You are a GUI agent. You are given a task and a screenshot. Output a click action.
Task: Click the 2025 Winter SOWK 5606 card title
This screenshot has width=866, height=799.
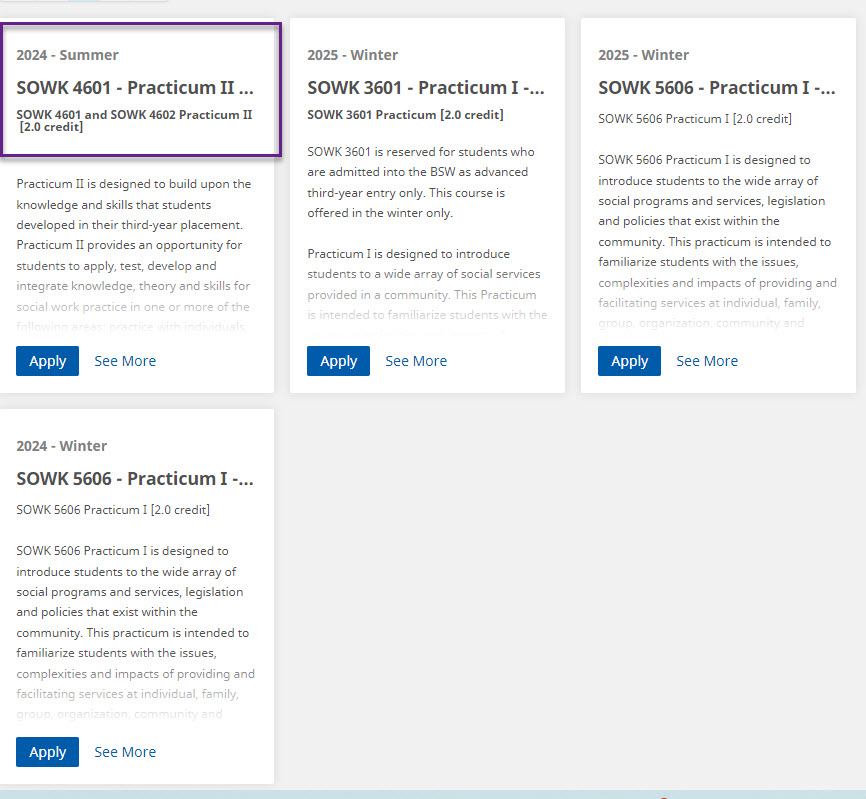717,88
